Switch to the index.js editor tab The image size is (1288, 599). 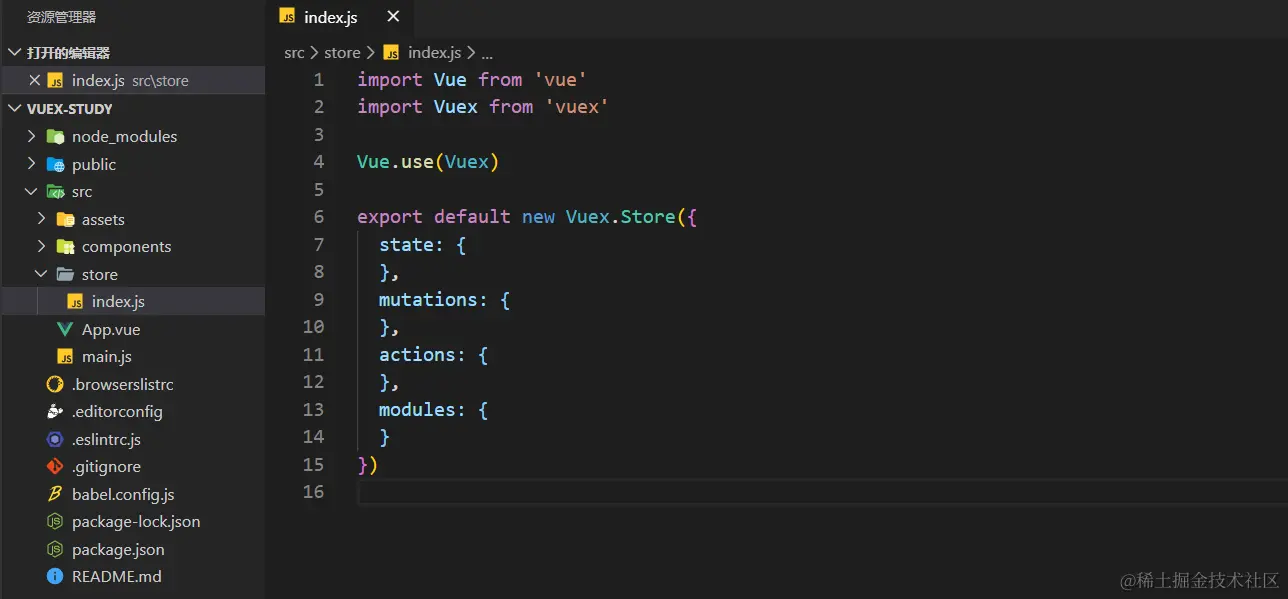[x=339, y=17]
